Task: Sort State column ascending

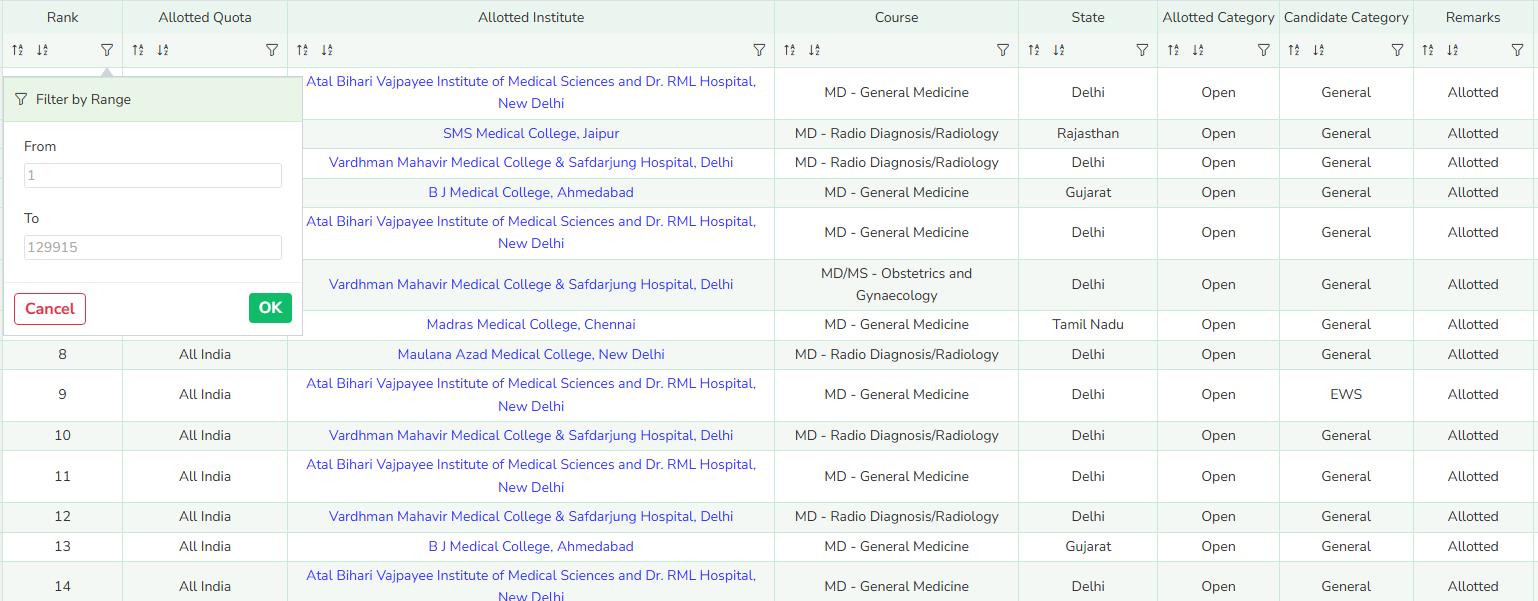Action: 1034,50
